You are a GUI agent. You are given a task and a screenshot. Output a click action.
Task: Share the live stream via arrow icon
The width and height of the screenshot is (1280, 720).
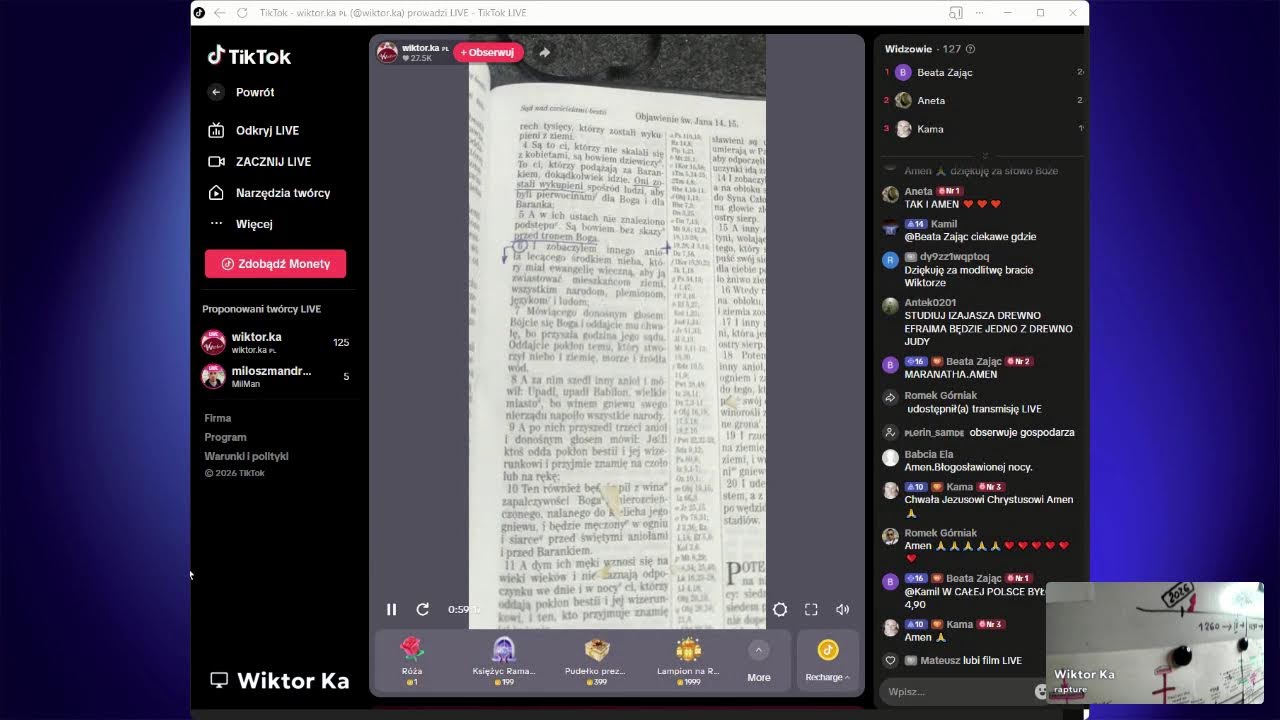tap(544, 52)
